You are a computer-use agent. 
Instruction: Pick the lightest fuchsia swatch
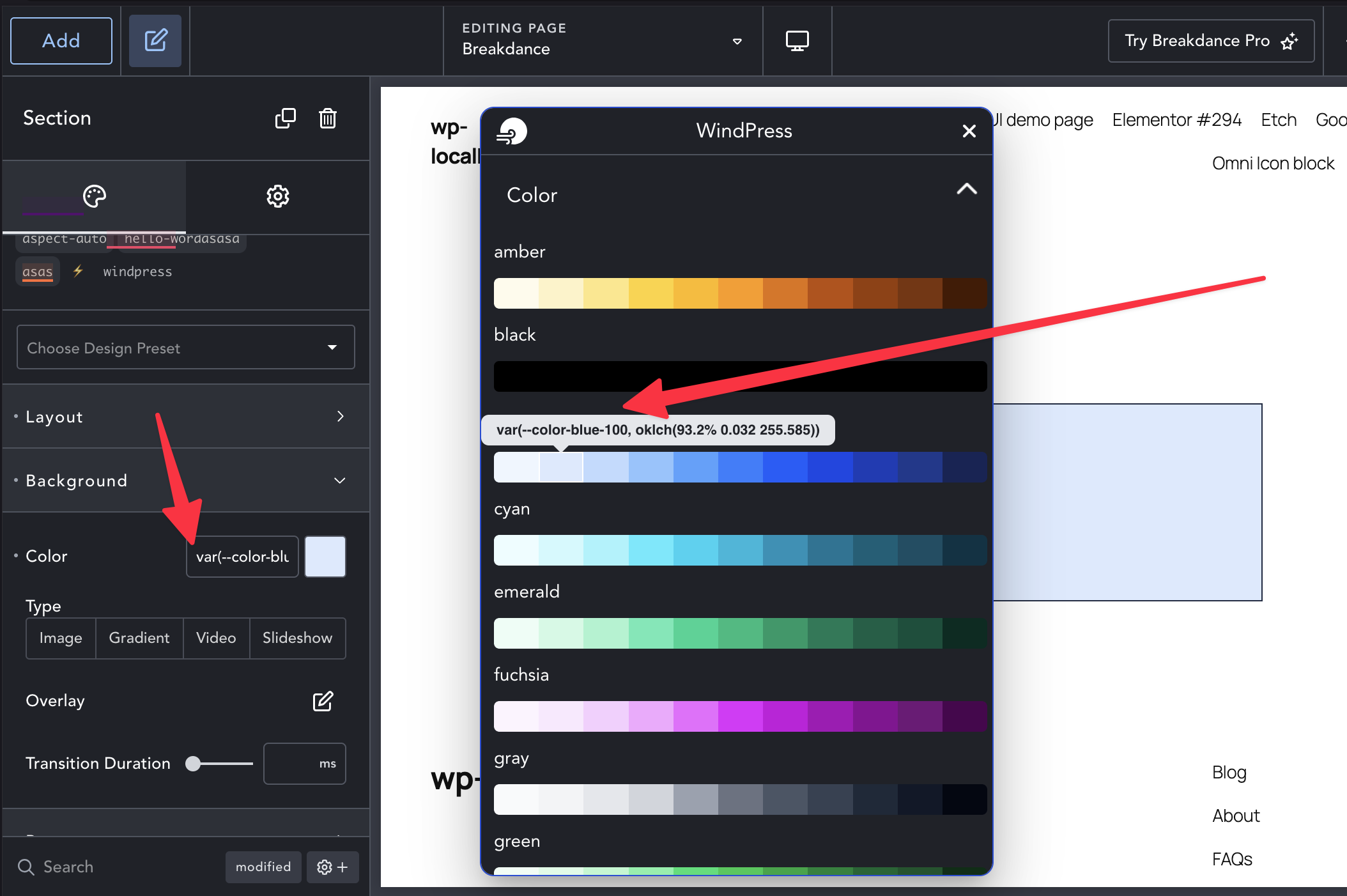[516, 716]
